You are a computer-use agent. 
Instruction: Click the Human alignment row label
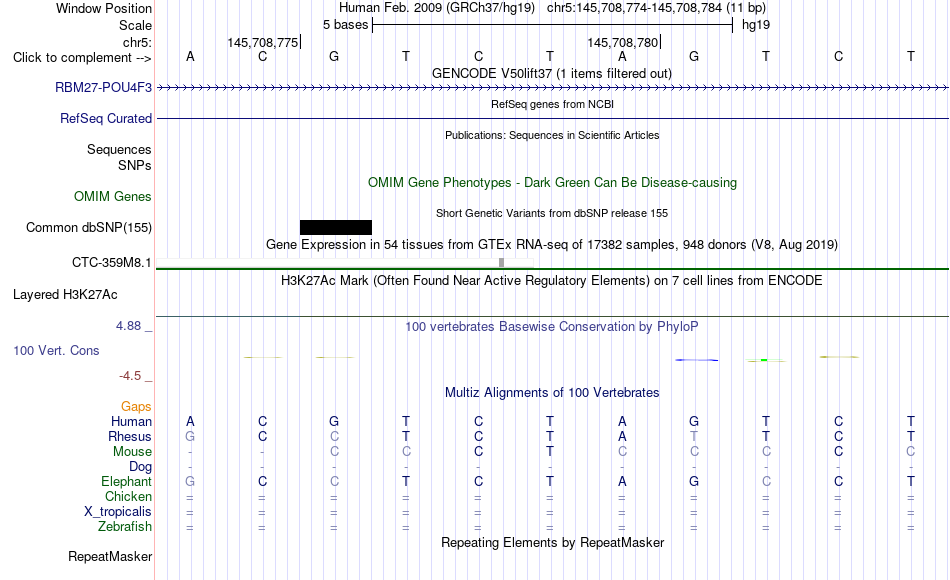coord(131,421)
